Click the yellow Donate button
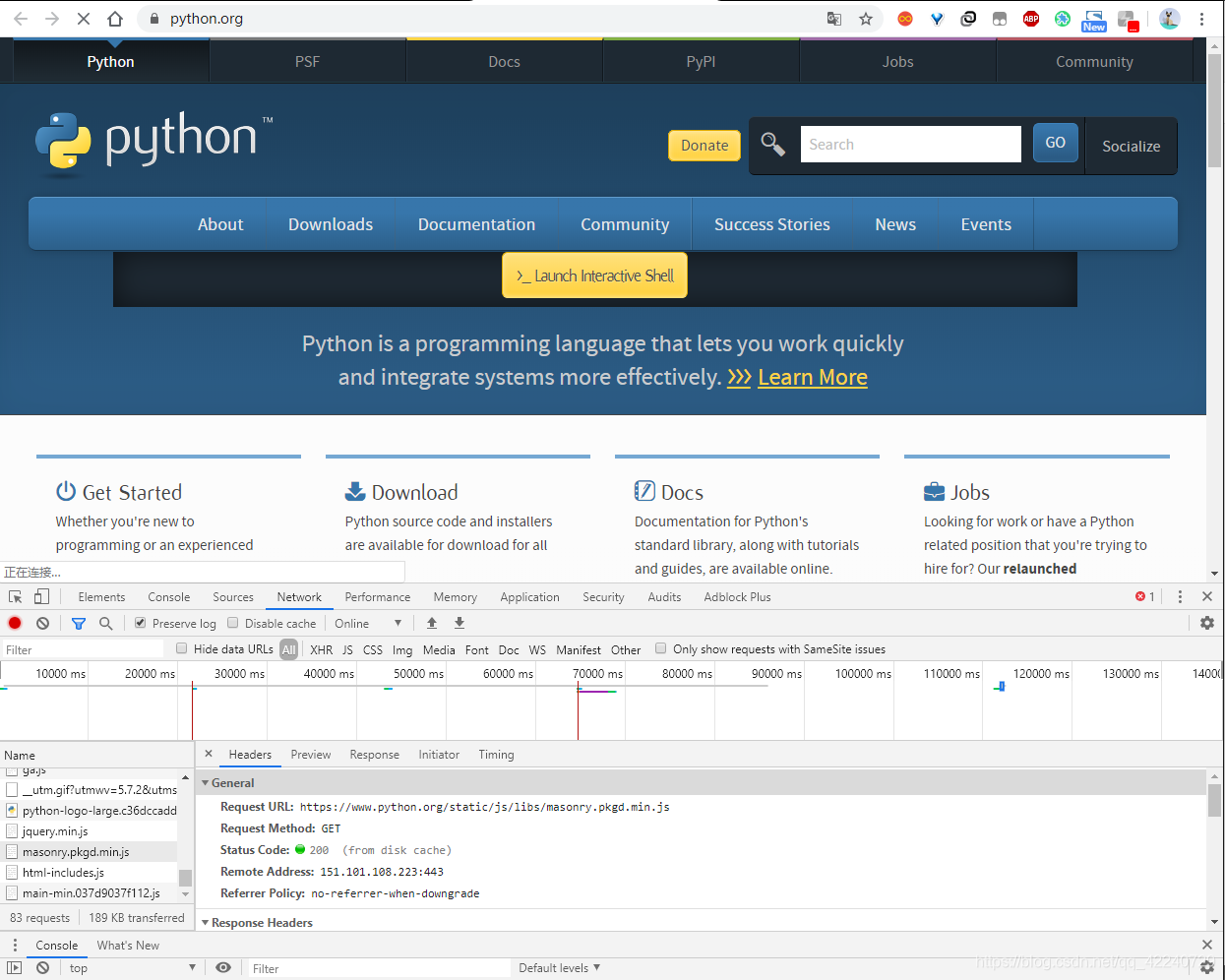 pyautogui.click(x=704, y=146)
